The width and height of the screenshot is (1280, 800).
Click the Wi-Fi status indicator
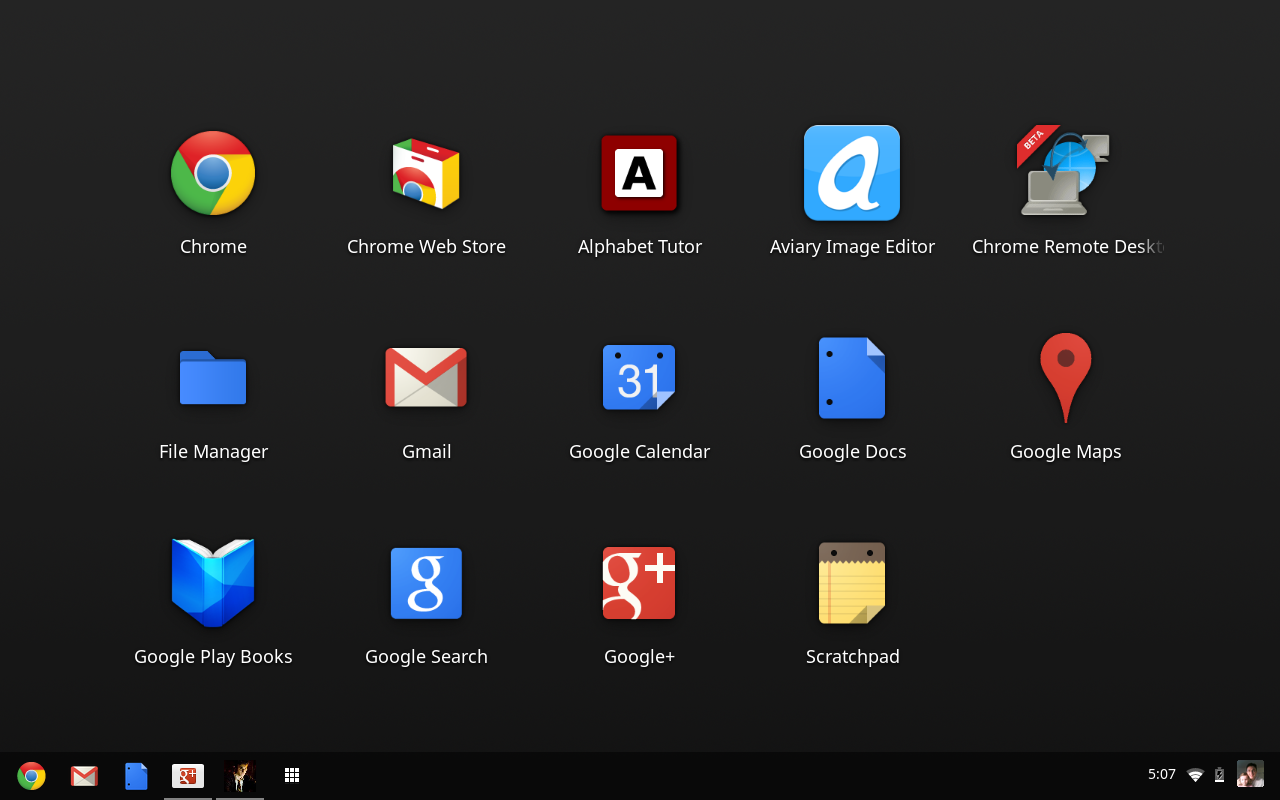[x=1195, y=774]
